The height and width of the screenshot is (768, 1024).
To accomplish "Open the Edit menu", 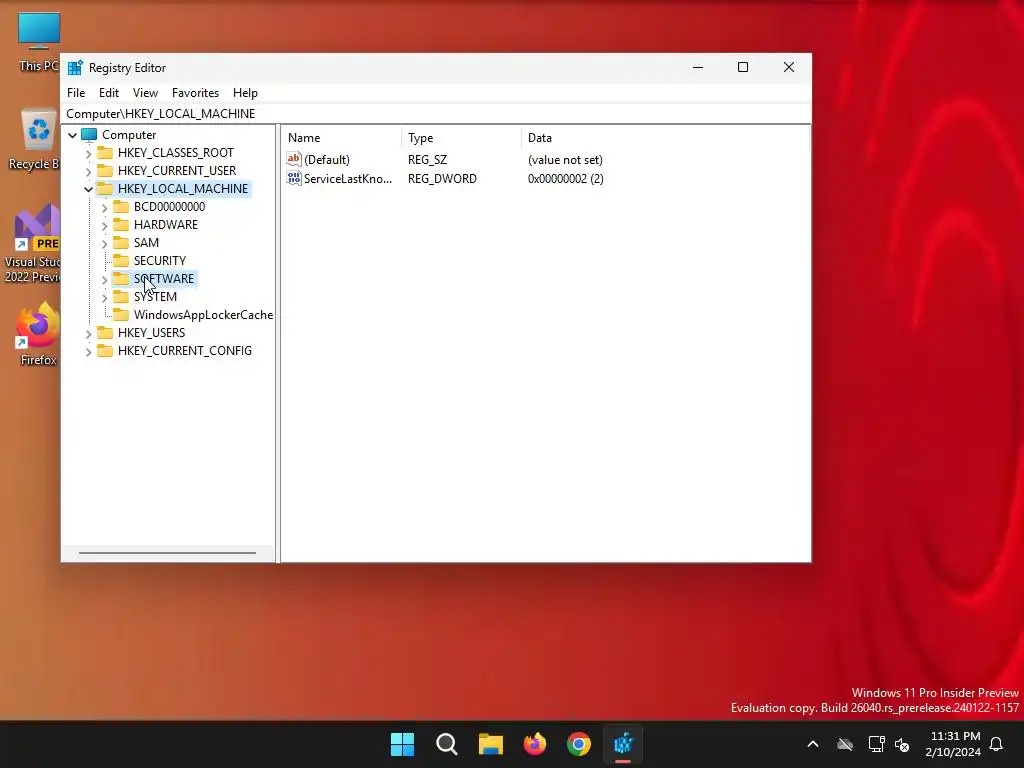I will tap(108, 93).
